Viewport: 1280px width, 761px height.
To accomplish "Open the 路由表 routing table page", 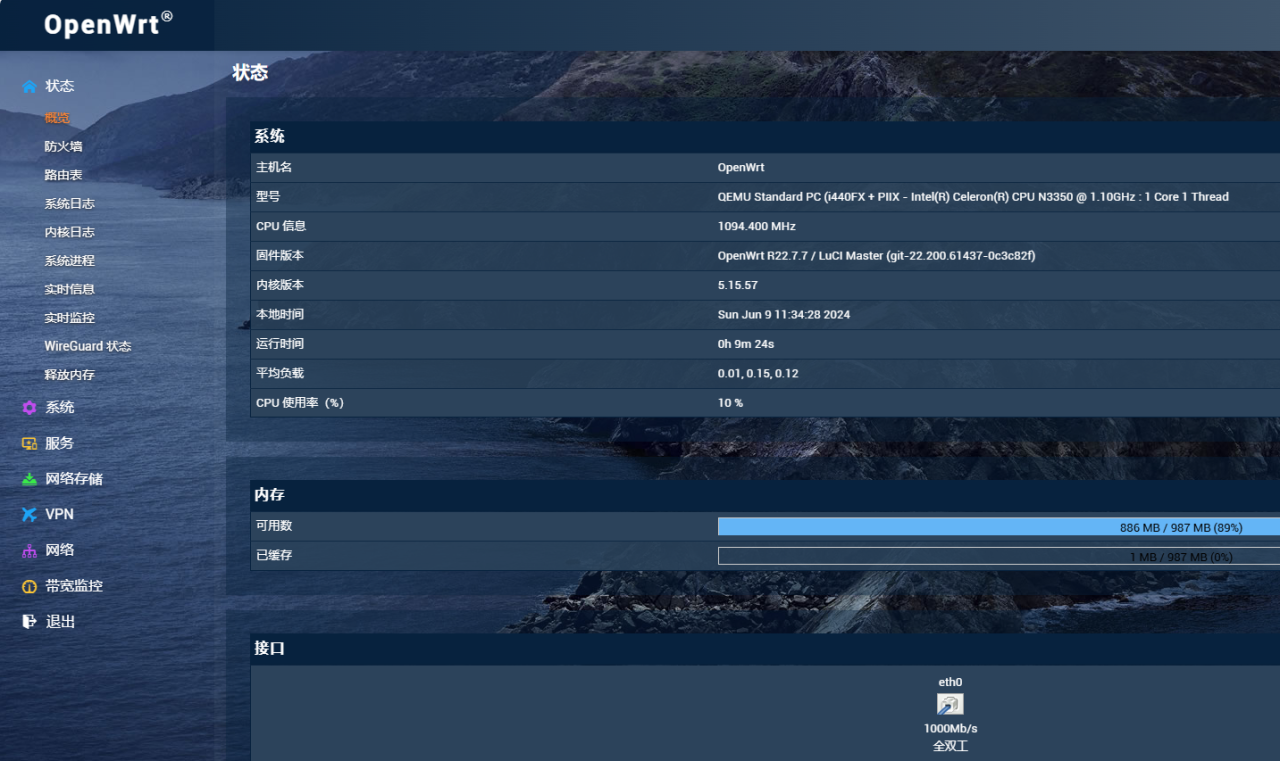I will point(63,175).
